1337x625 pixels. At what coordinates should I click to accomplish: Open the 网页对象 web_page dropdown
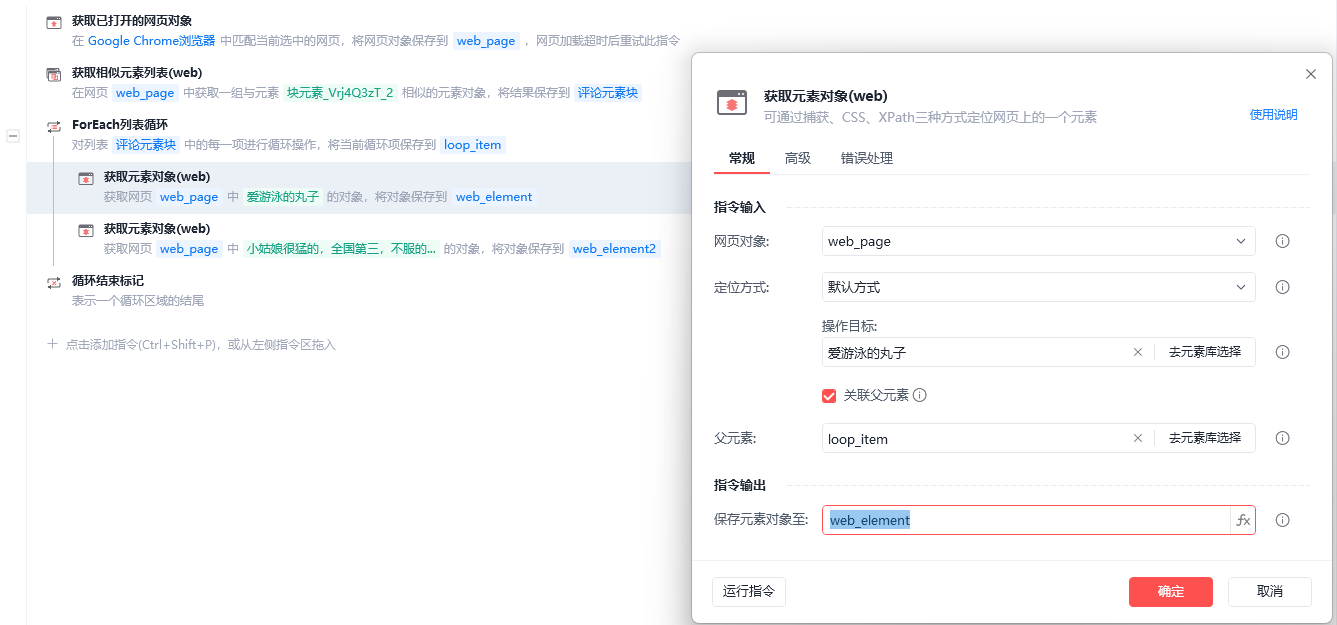pos(1038,241)
